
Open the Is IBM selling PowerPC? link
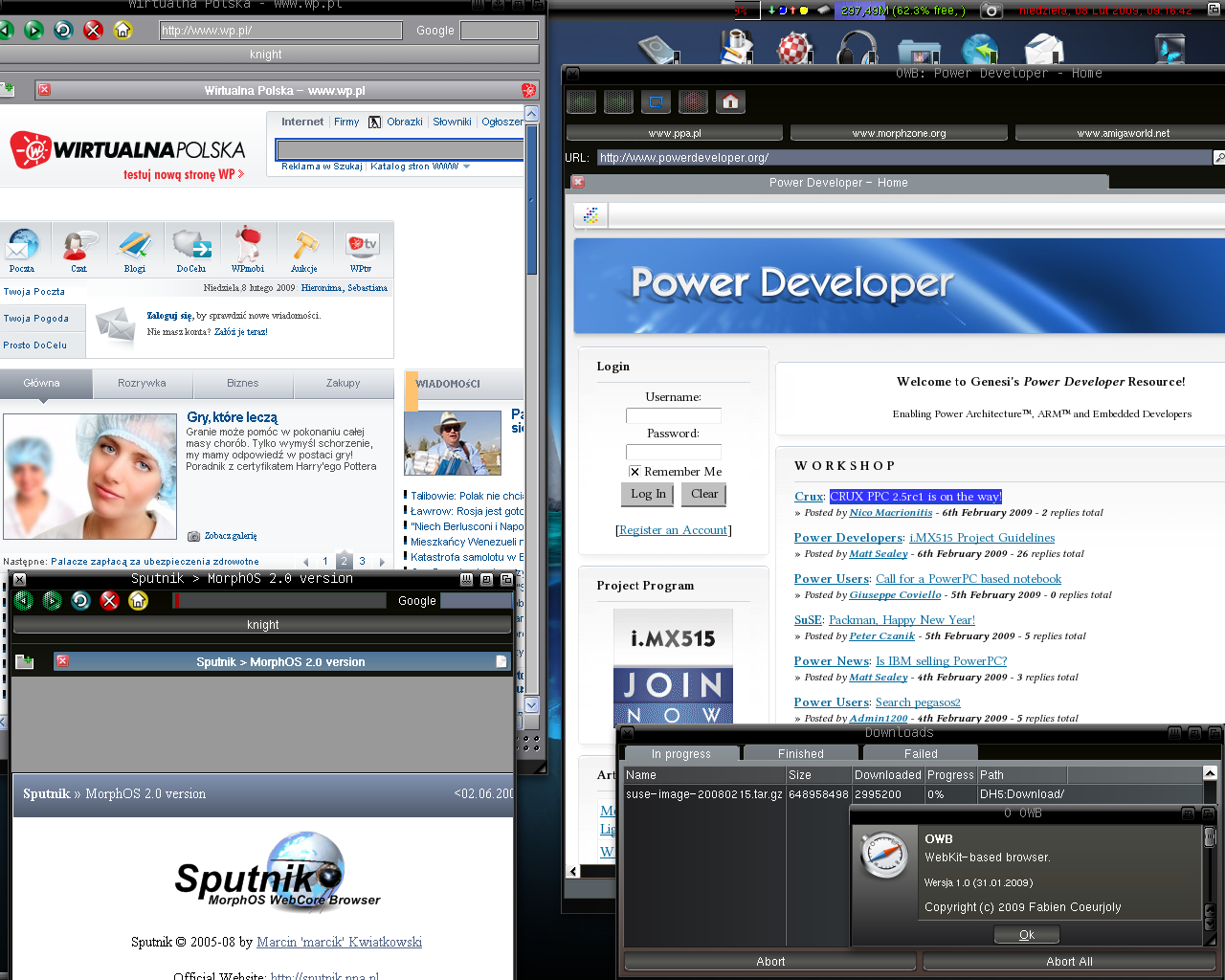tap(941, 661)
